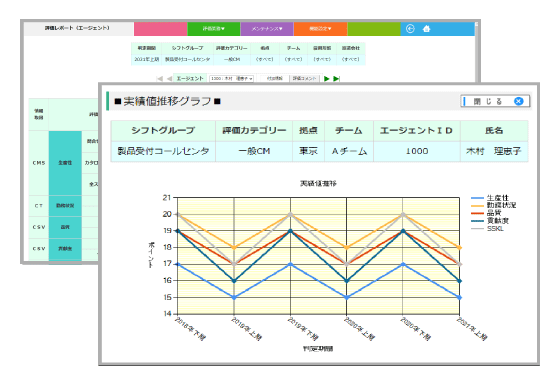
Task: Click the green next agent arrow
Action: pyautogui.click(x=326, y=79)
